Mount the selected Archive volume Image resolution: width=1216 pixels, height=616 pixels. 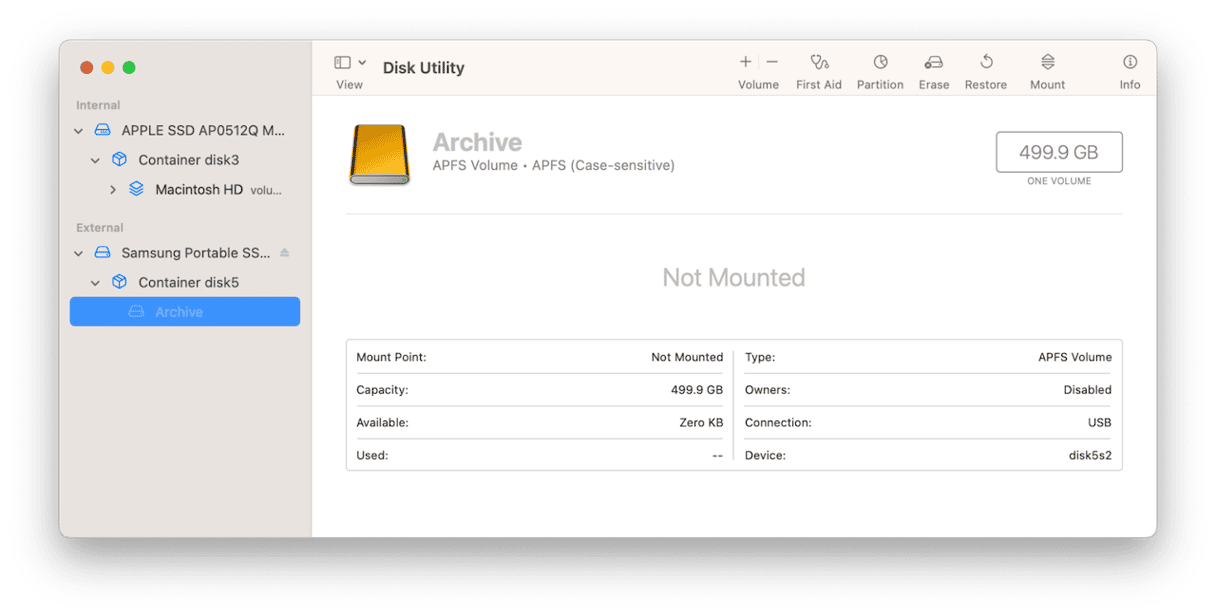(1047, 62)
